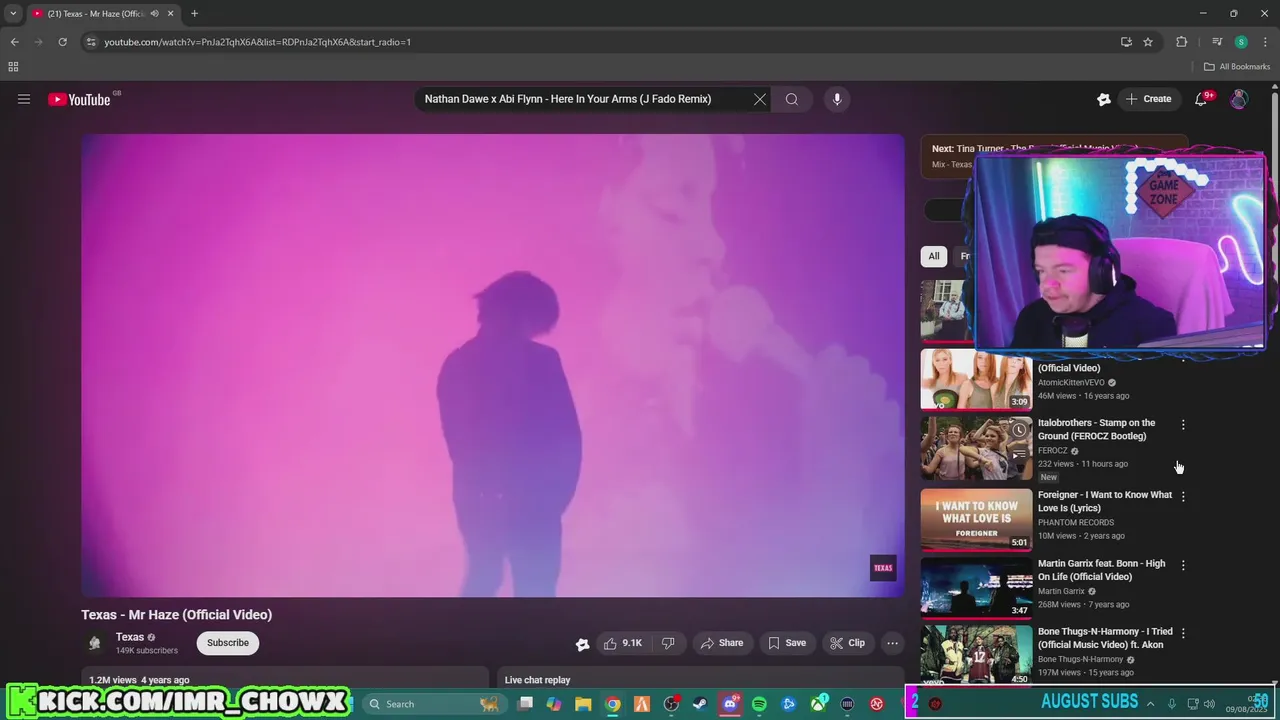1280x720 pixels.
Task: Subscribe to the Texas channel
Action: click(228, 643)
